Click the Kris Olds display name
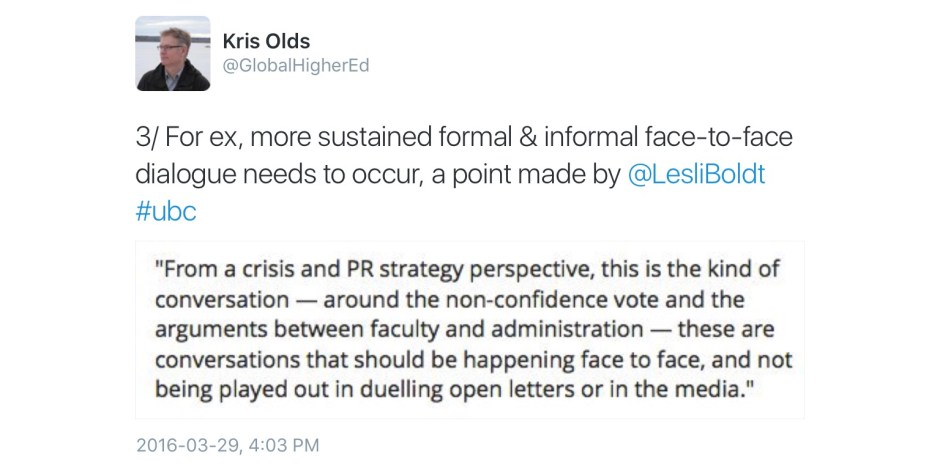This screenshot has height=468, width=940. click(x=265, y=41)
